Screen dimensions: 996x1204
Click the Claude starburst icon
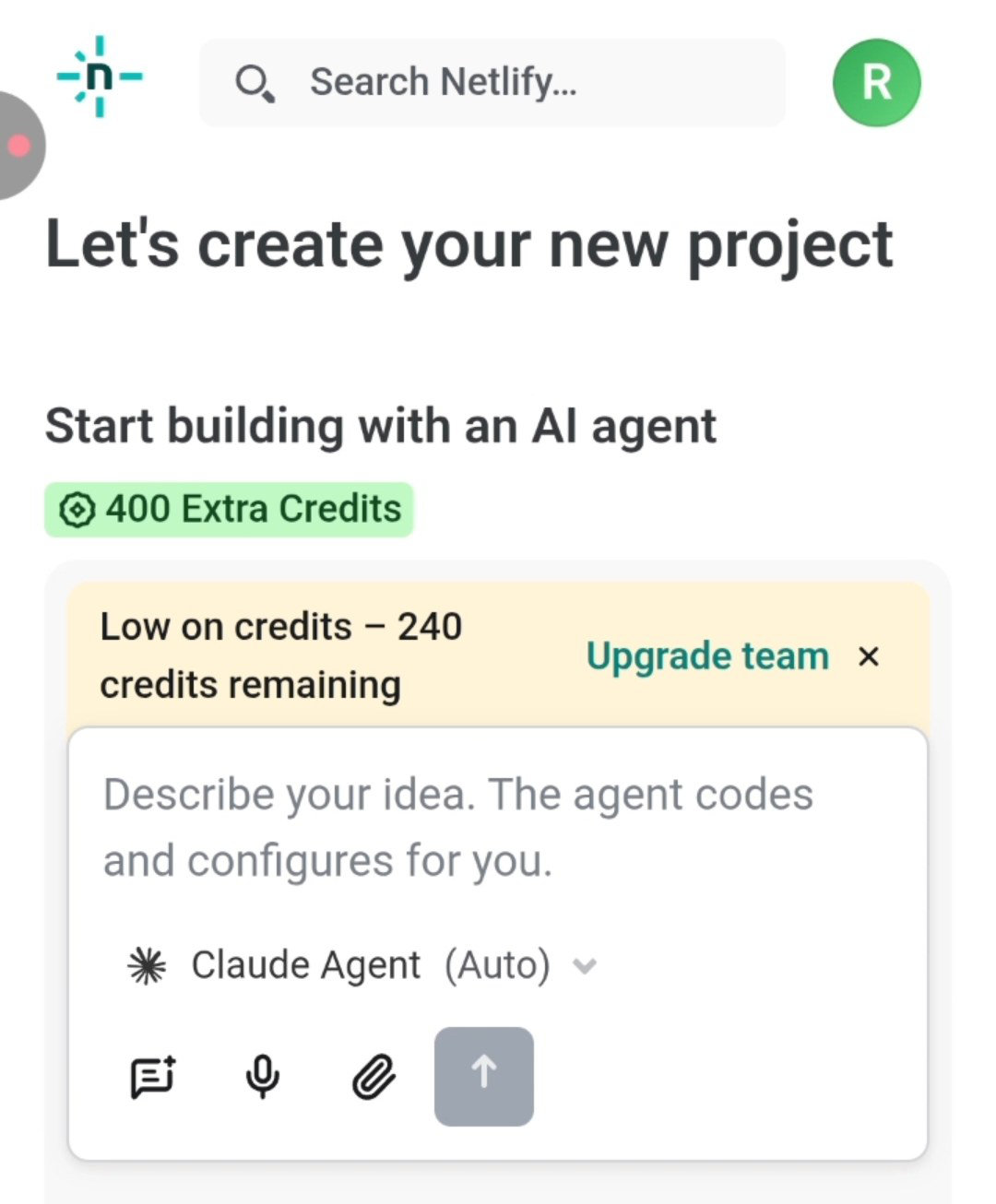click(x=147, y=966)
